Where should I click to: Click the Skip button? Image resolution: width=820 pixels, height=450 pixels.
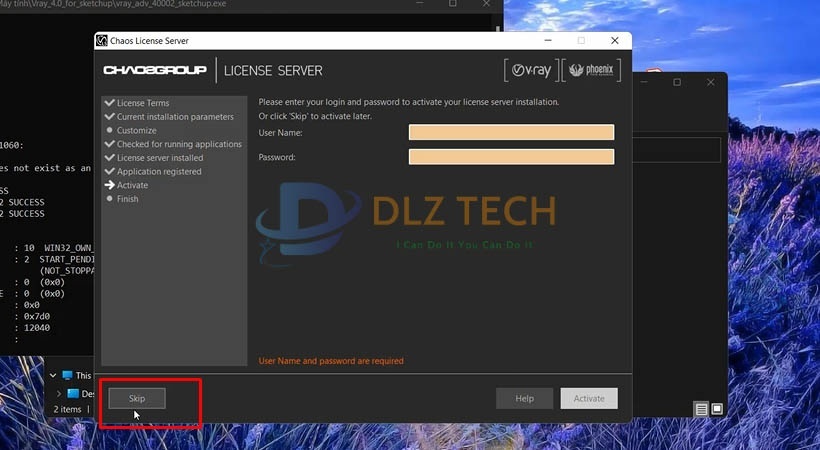(137, 398)
